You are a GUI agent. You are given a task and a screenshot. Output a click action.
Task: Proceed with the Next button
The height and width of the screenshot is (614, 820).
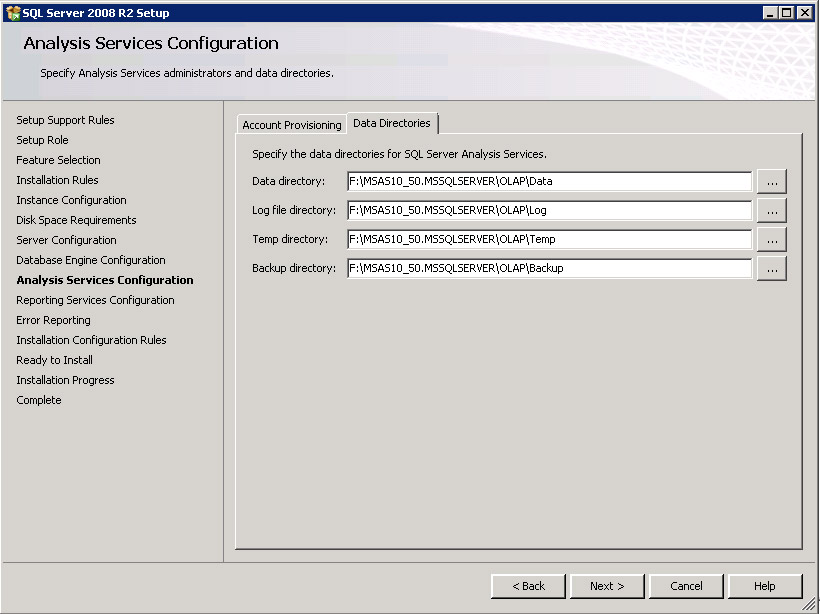pos(607,586)
